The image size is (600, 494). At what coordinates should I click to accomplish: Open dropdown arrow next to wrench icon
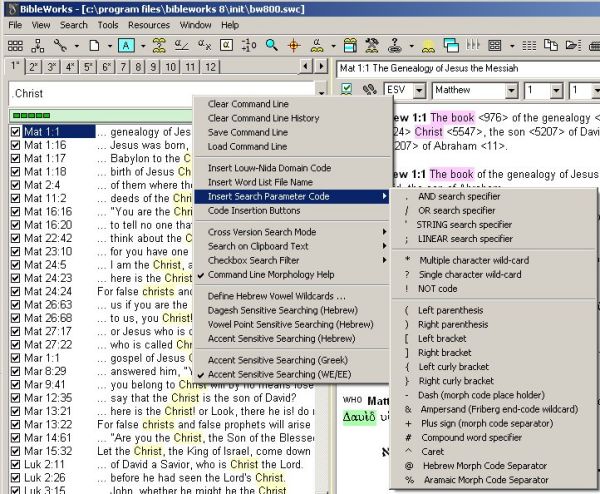click(x=77, y=46)
